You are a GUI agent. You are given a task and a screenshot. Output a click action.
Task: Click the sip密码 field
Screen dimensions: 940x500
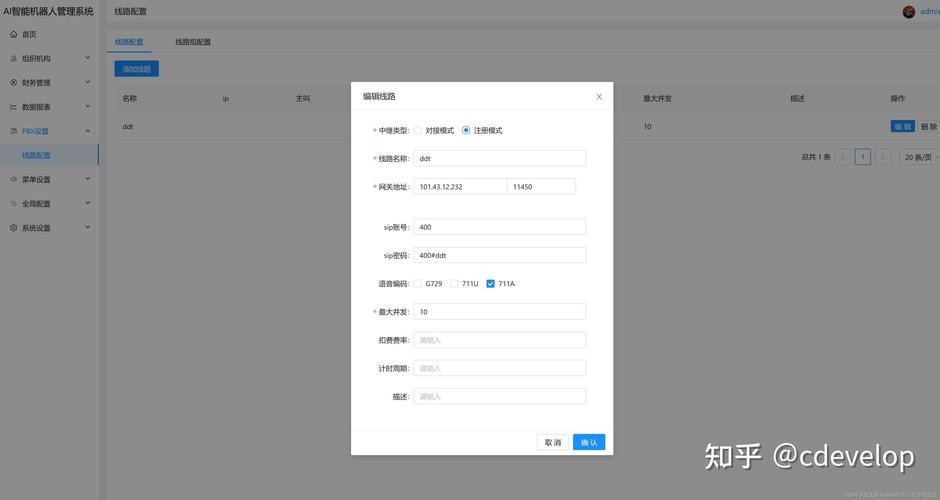tap(499, 255)
